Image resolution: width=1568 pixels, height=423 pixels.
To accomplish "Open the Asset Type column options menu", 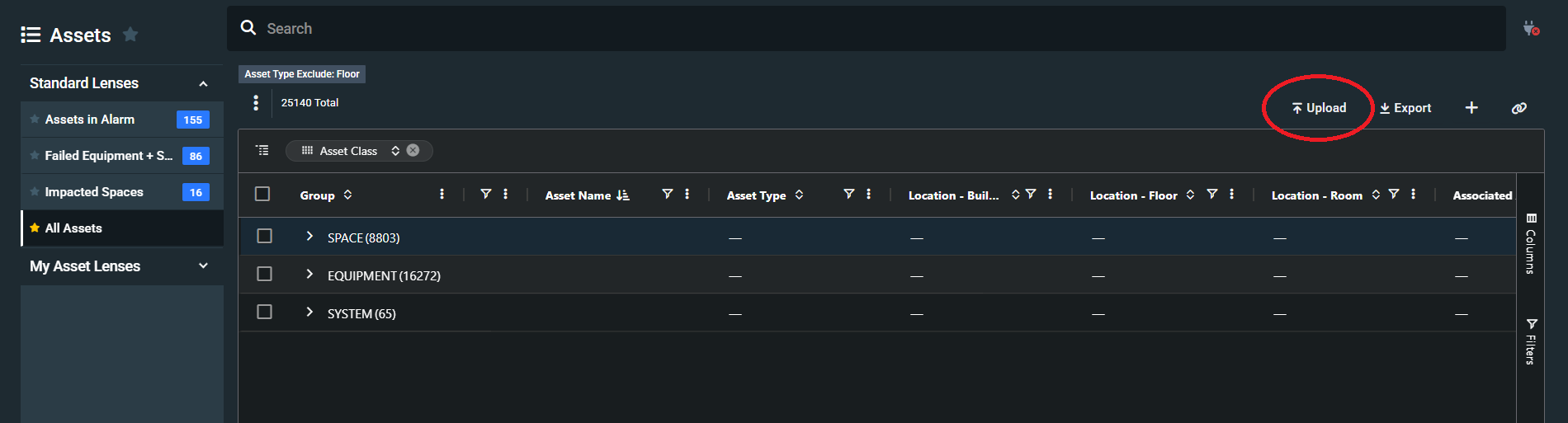I will click(x=868, y=195).
